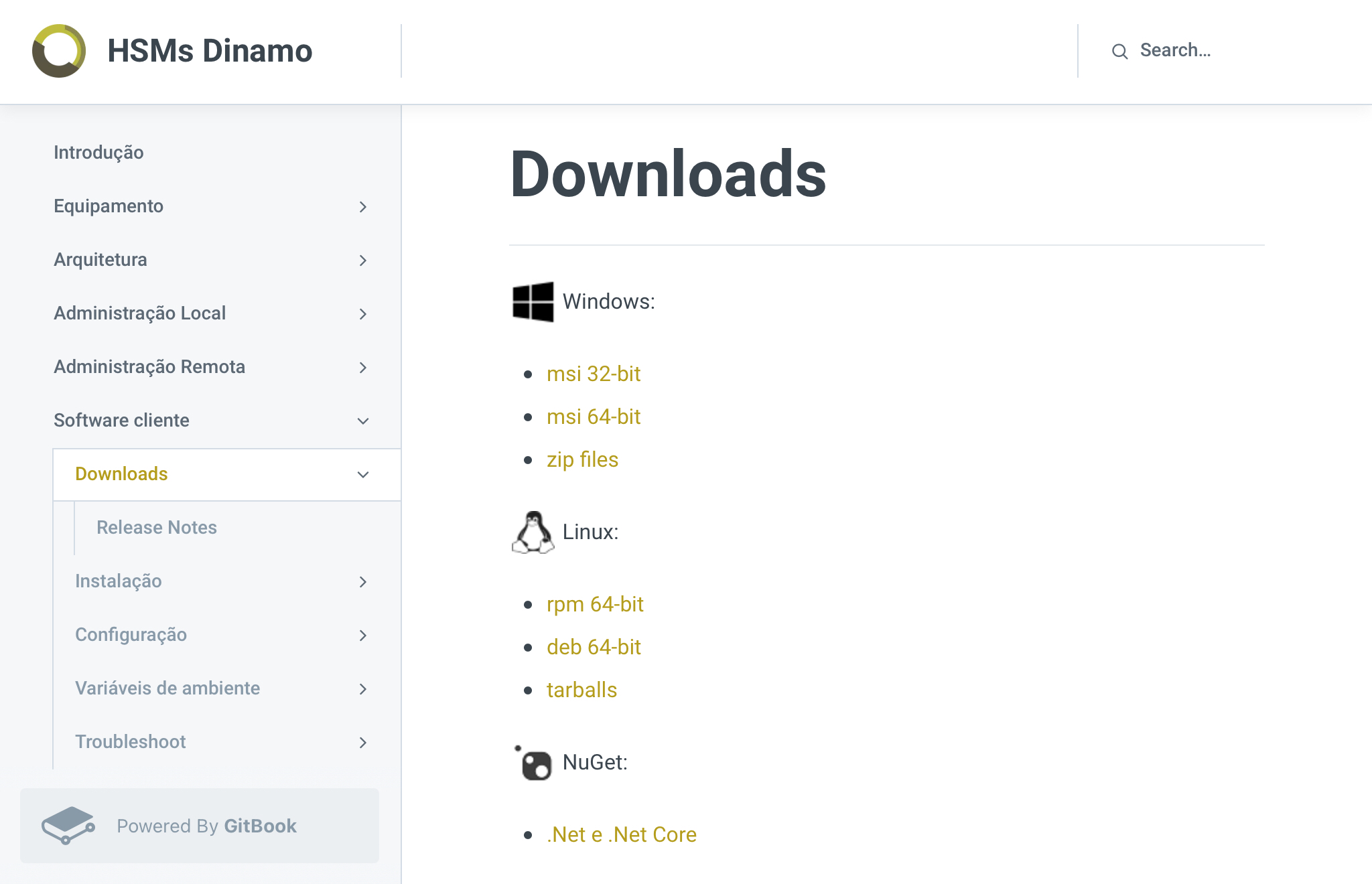Click the NuGet logo icon
Viewport: 1372px width, 884px height.
click(x=533, y=763)
